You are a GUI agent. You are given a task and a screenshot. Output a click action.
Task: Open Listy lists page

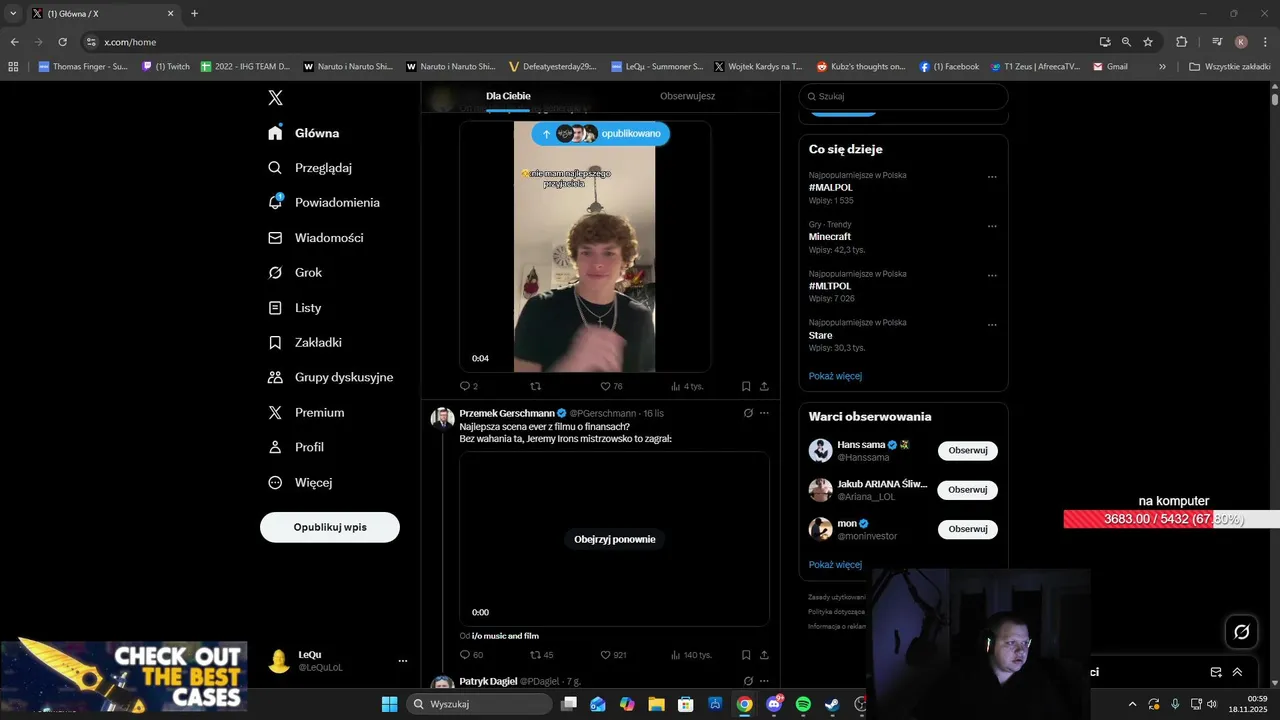pos(295,308)
